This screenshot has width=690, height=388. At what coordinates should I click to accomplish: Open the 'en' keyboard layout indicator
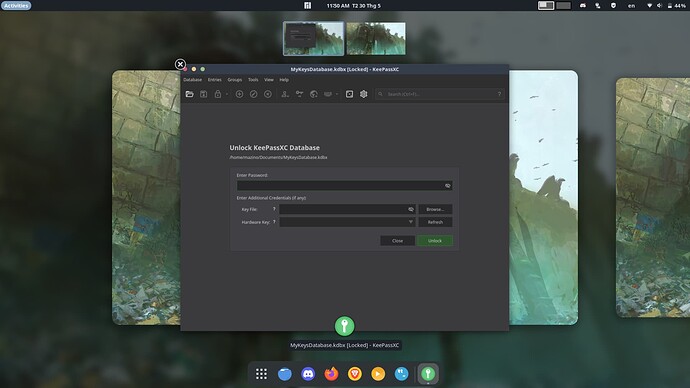(x=631, y=6)
